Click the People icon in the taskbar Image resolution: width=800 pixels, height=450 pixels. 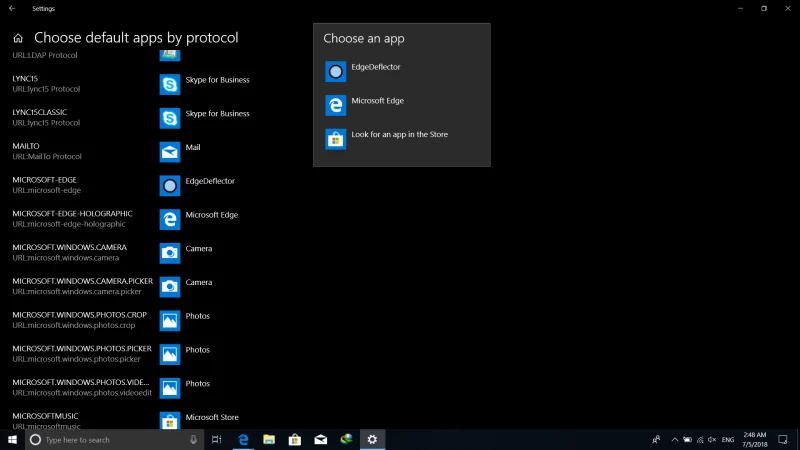656,439
